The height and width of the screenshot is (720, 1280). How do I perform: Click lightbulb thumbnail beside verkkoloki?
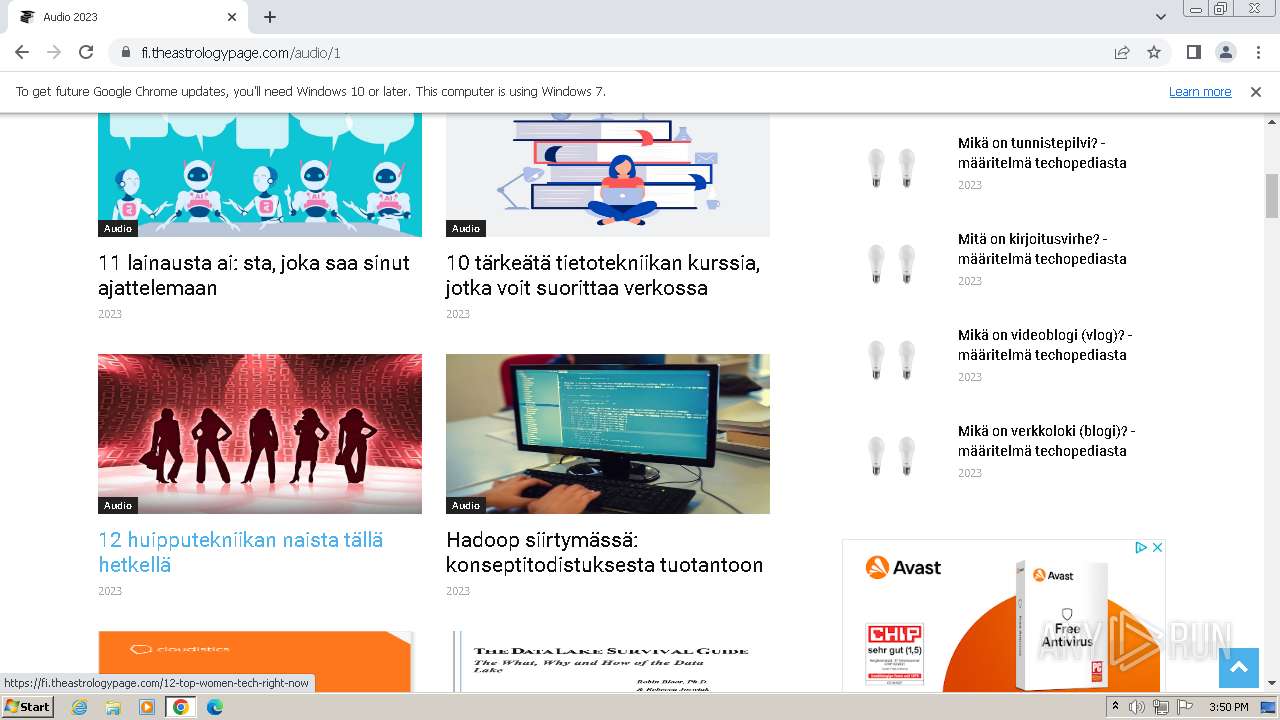tap(891, 455)
